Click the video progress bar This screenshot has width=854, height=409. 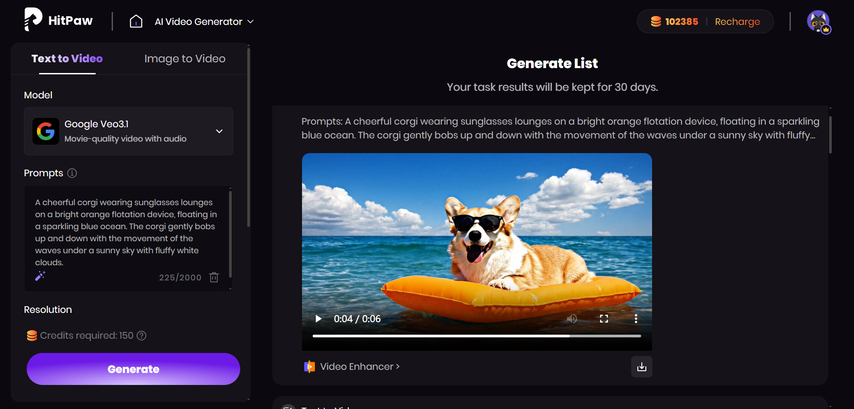pos(477,336)
